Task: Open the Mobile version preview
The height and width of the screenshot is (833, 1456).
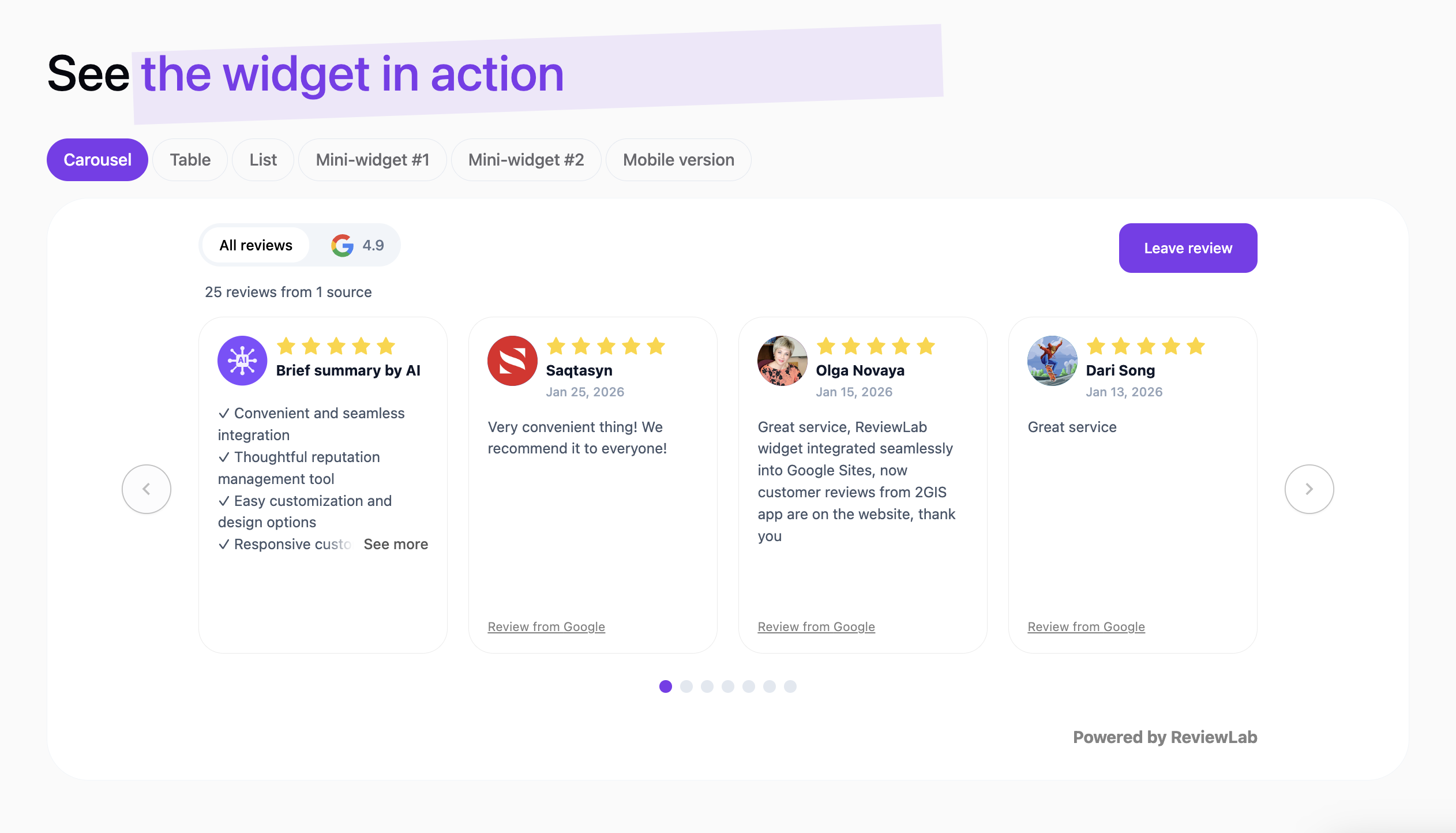Action: (678, 159)
